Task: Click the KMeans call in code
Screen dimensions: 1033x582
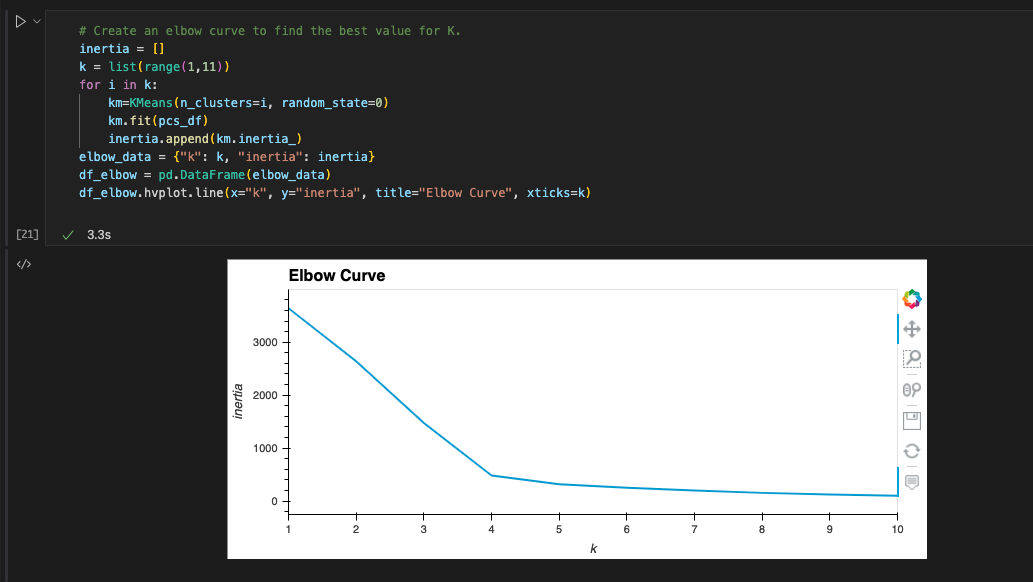Action: (x=248, y=103)
